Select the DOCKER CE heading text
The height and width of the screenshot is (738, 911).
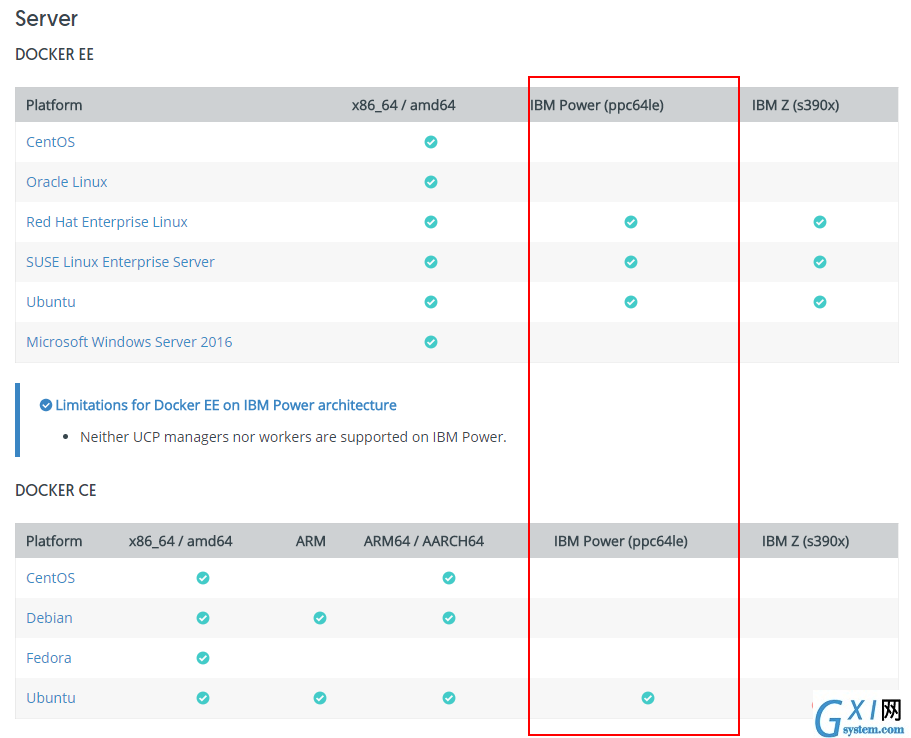(x=55, y=490)
